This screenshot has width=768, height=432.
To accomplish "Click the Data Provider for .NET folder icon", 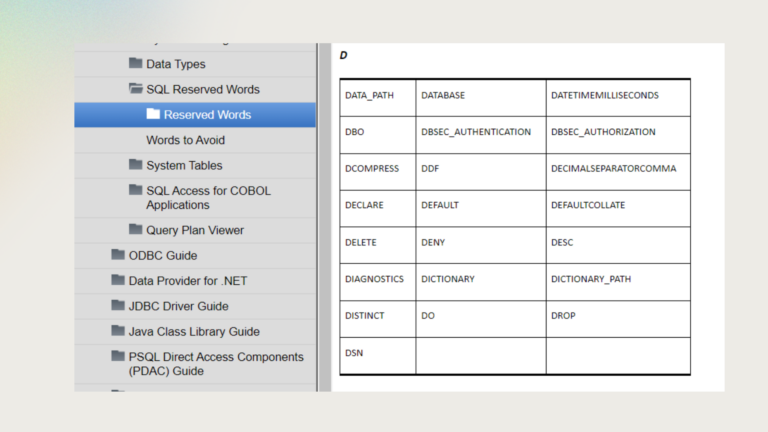I will (119, 281).
